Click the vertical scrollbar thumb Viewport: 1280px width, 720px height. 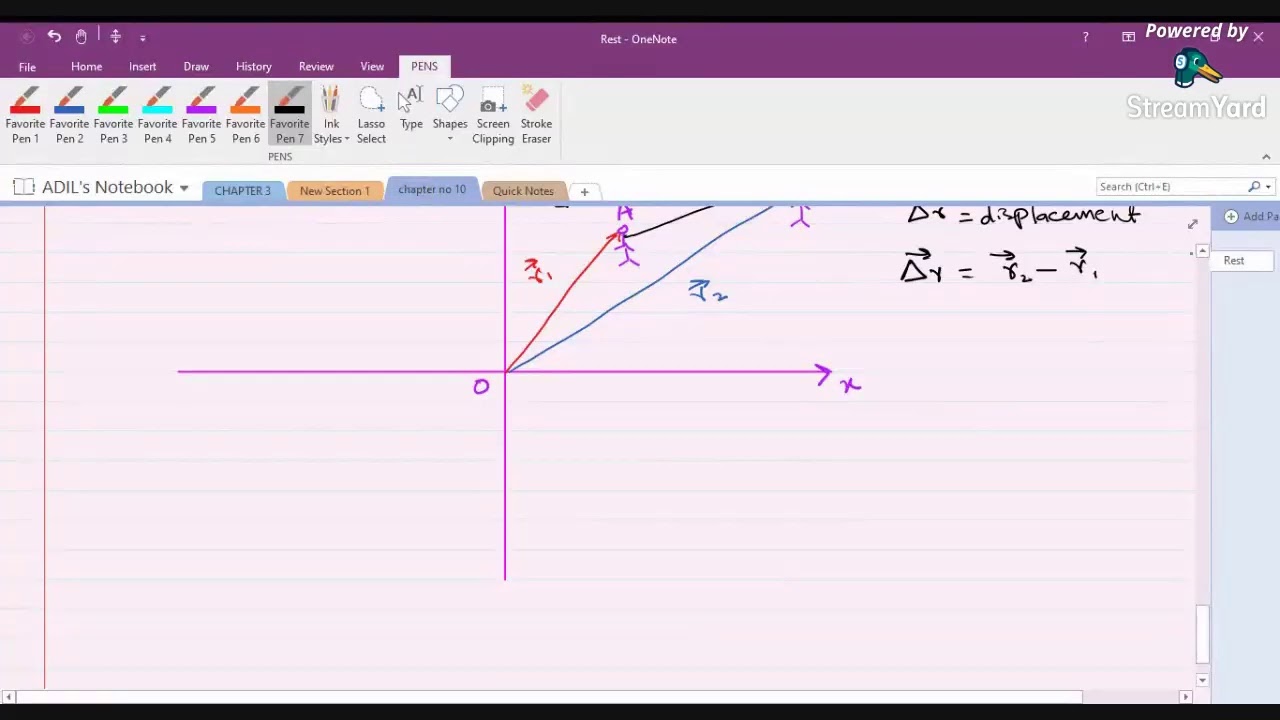1202,634
